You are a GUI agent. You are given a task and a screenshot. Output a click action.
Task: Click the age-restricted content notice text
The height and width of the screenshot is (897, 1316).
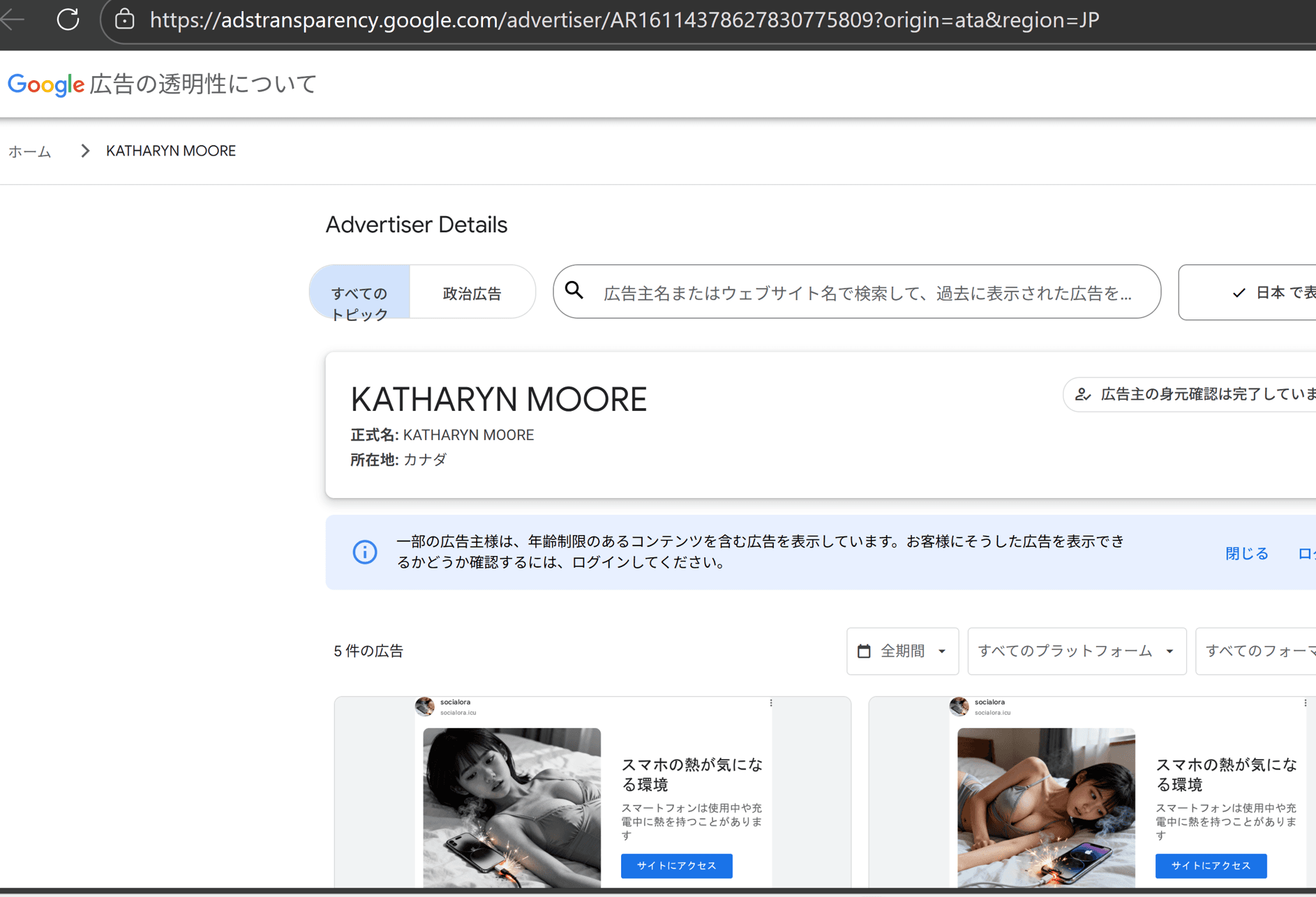pos(761,552)
